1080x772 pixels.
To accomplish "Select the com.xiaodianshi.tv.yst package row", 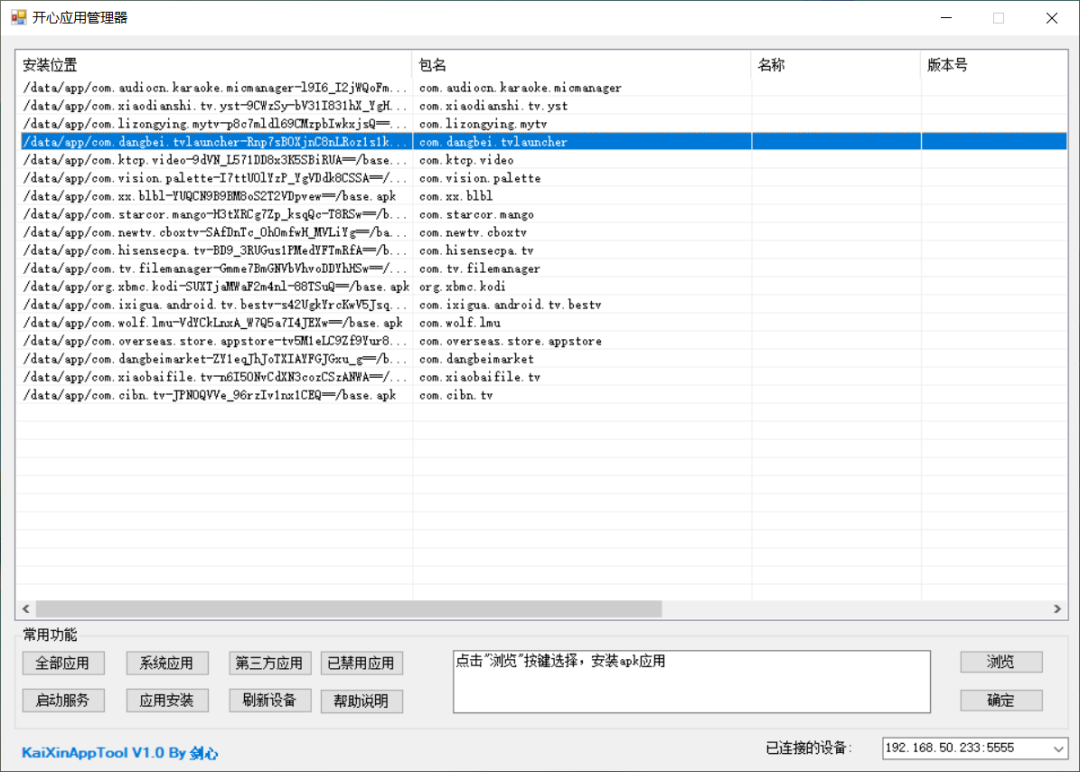I will point(541,105).
